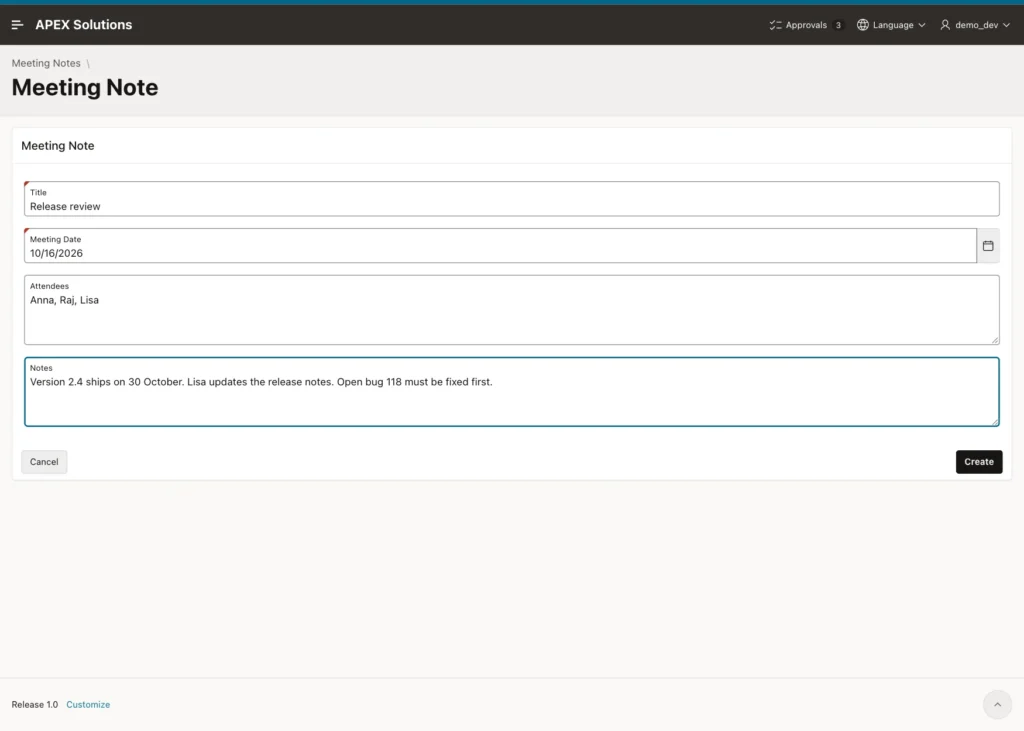Click into the Attendees text area

(x=511, y=310)
